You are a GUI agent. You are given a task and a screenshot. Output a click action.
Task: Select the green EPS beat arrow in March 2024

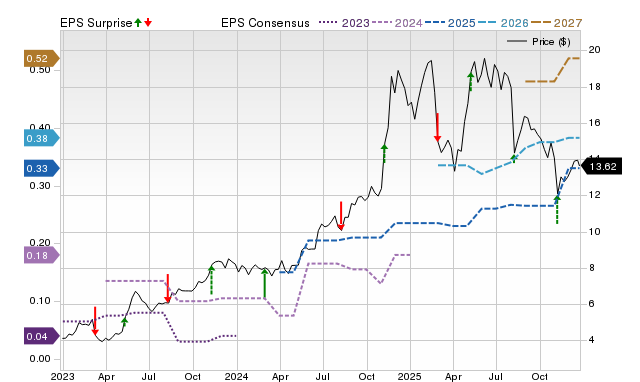click(264, 283)
